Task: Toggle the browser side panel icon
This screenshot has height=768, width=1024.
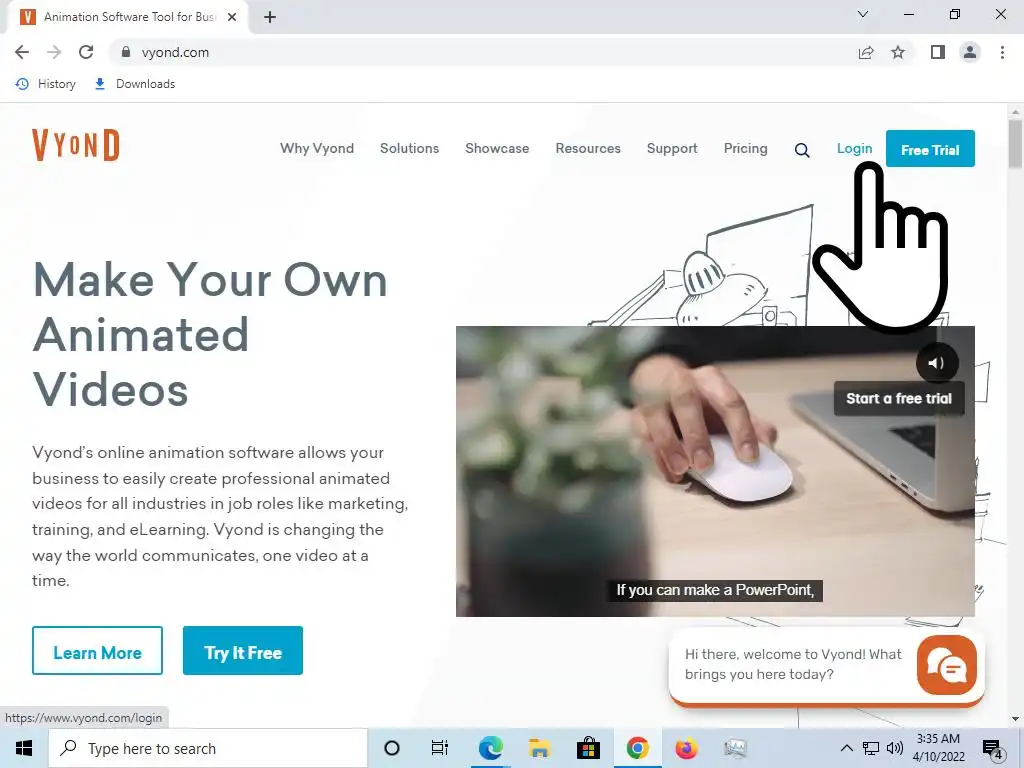Action: pos(938,52)
